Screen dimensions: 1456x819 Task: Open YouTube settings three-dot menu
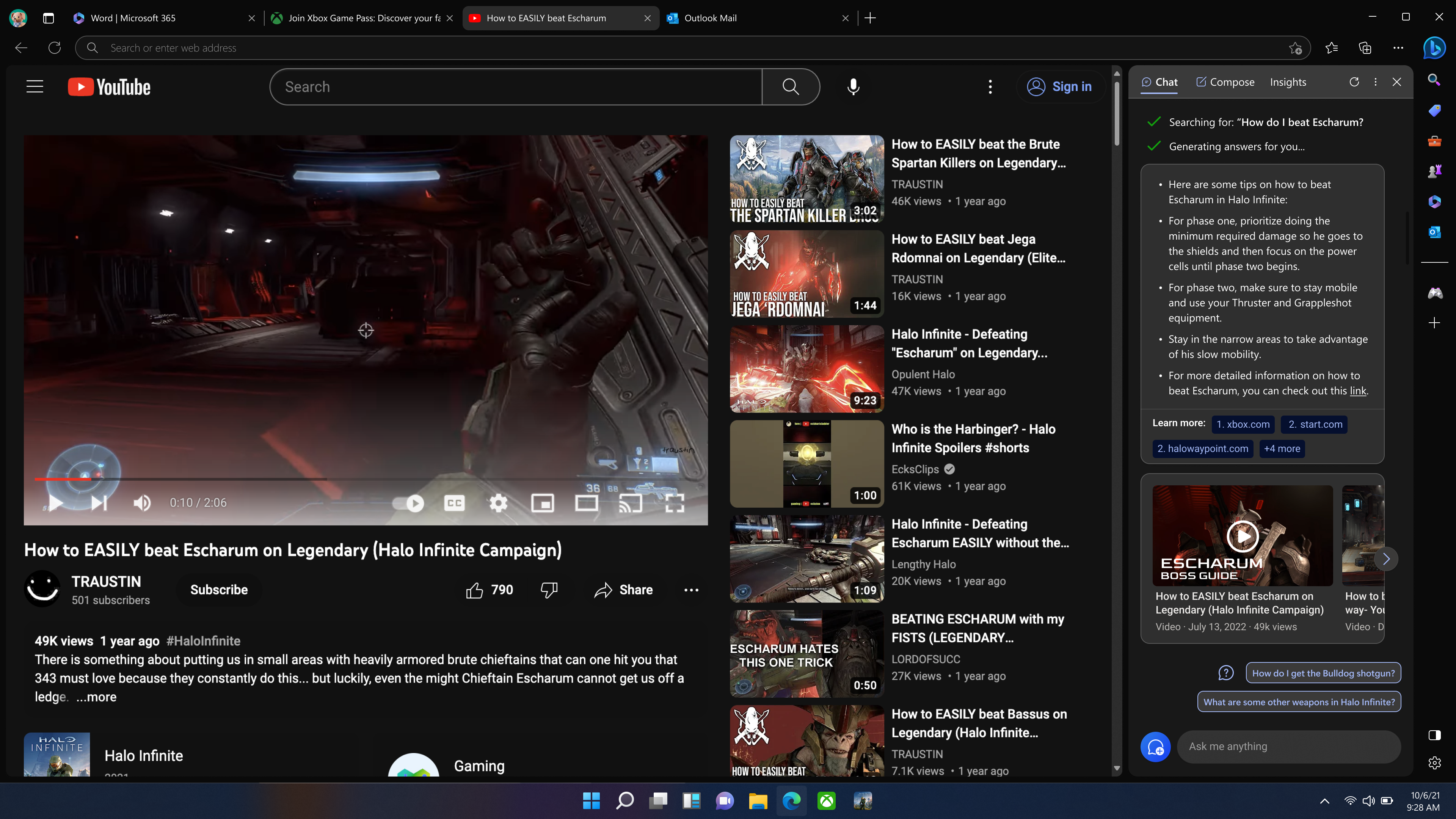990,86
